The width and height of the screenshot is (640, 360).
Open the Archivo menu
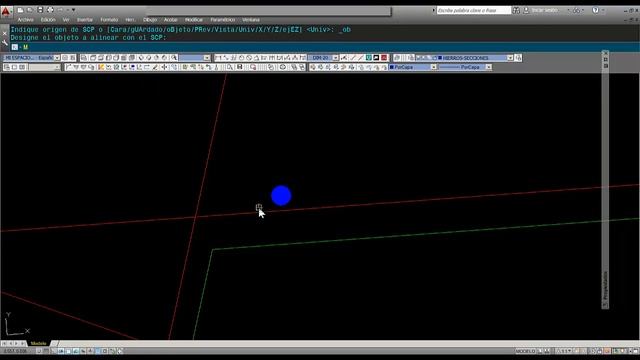[25, 20]
